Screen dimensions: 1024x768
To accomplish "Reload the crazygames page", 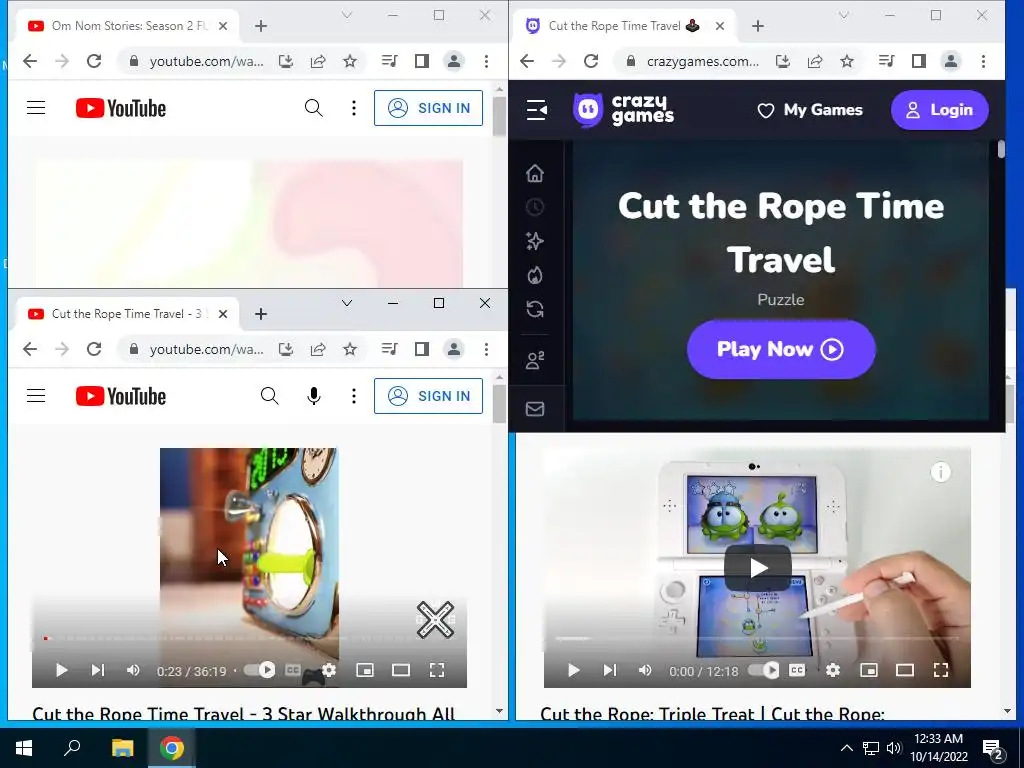I will (x=591, y=61).
